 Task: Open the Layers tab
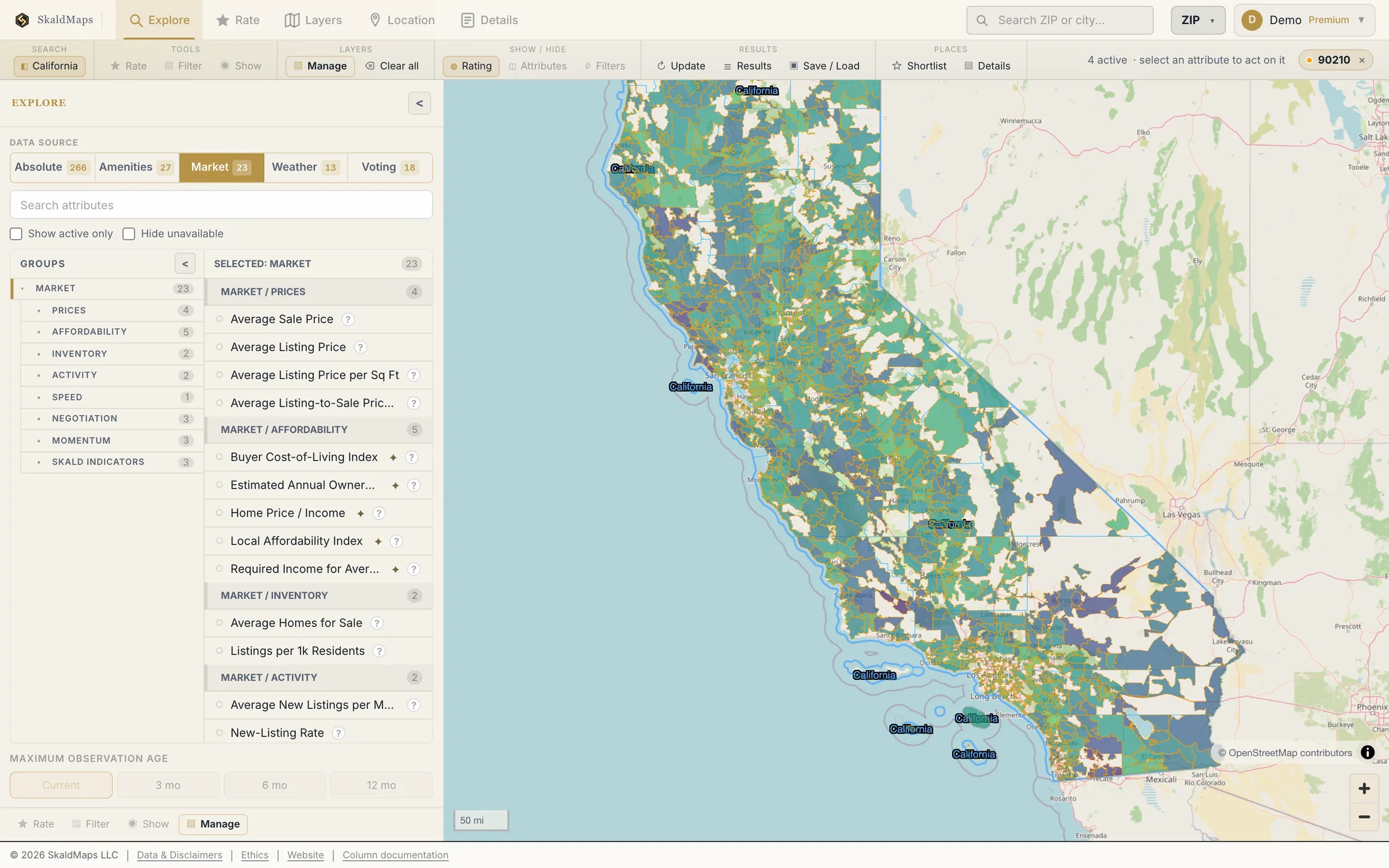tap(313, 20)
